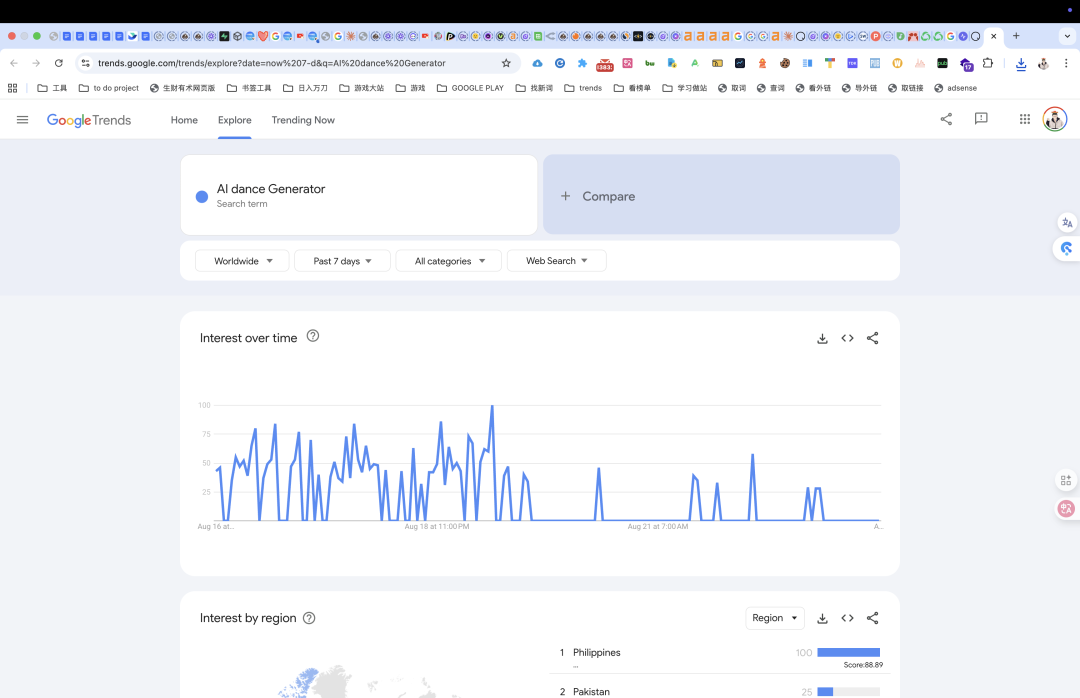Open the All categories dropdown

click(x=448, y=260)
